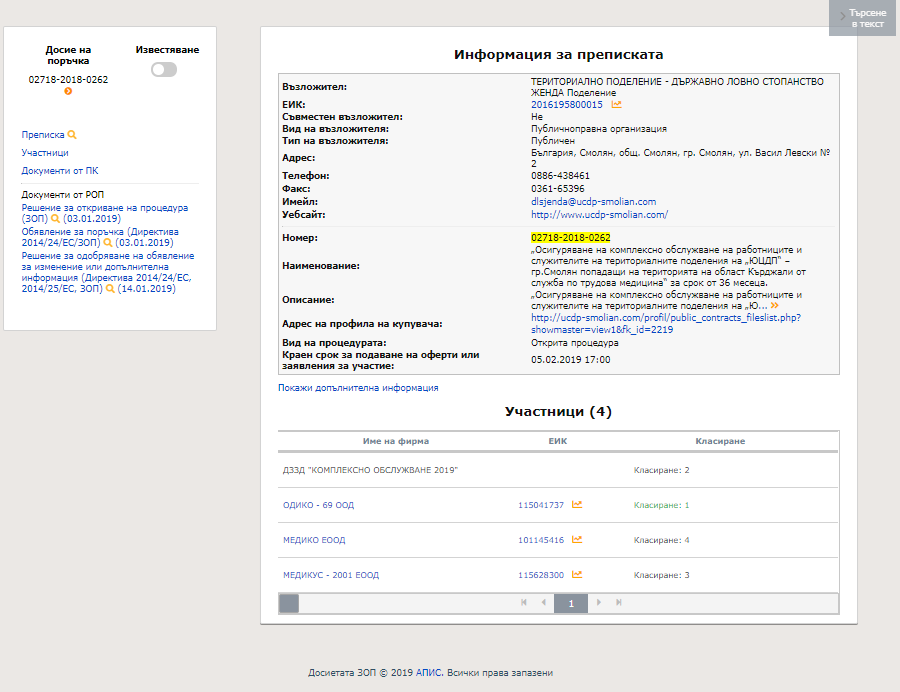Select page 1 in pagination
Screen dimensions: 900x692
pos(570,603)
